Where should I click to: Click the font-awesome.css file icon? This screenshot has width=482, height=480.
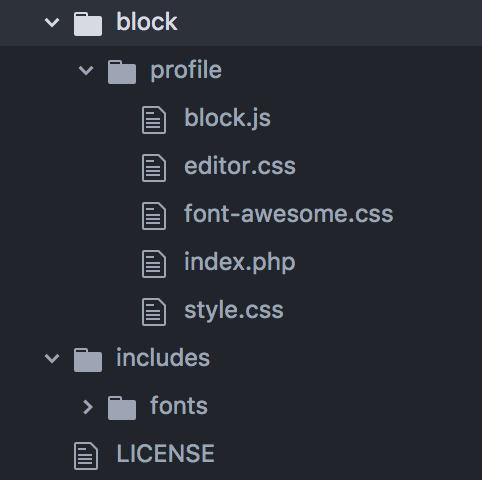pyautogui.click(x=154, y=216)
